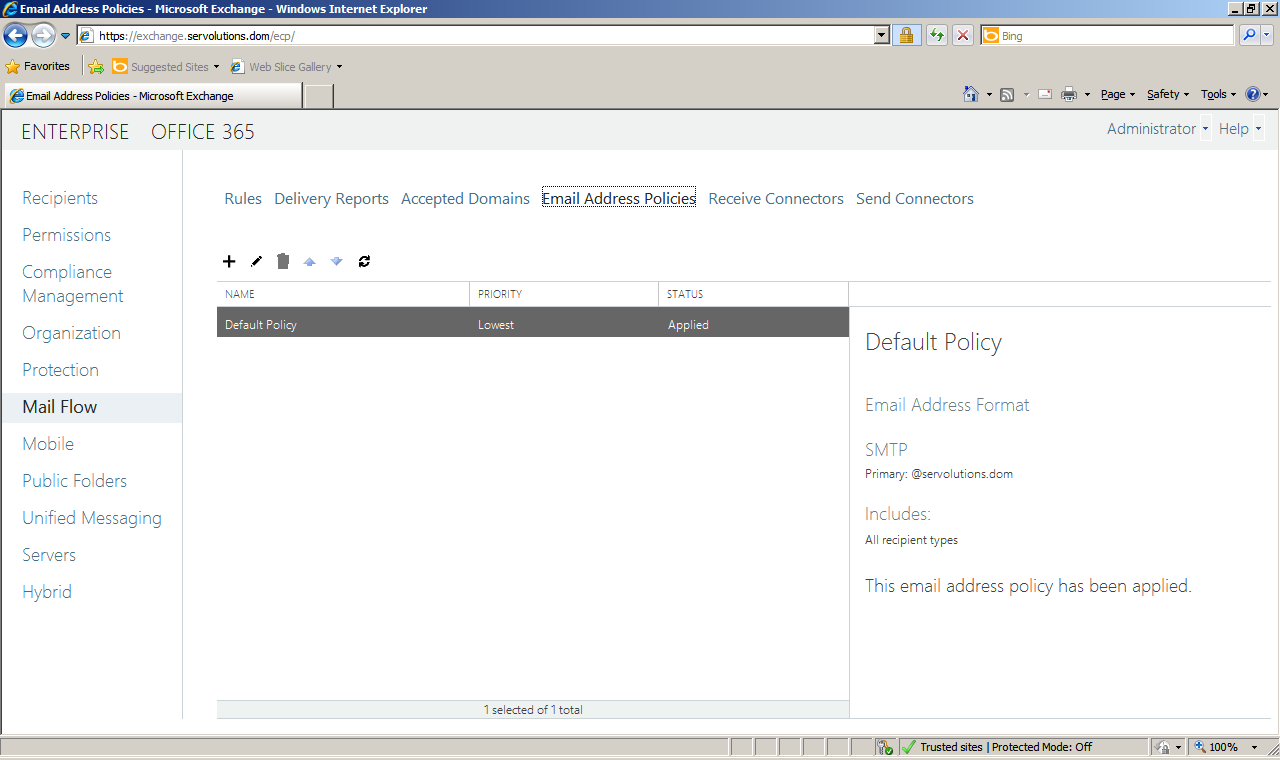The height and width of the screenshot is (760, 1280).
Task: Switch to Enterprise view
Action: (x=75, y=132)
